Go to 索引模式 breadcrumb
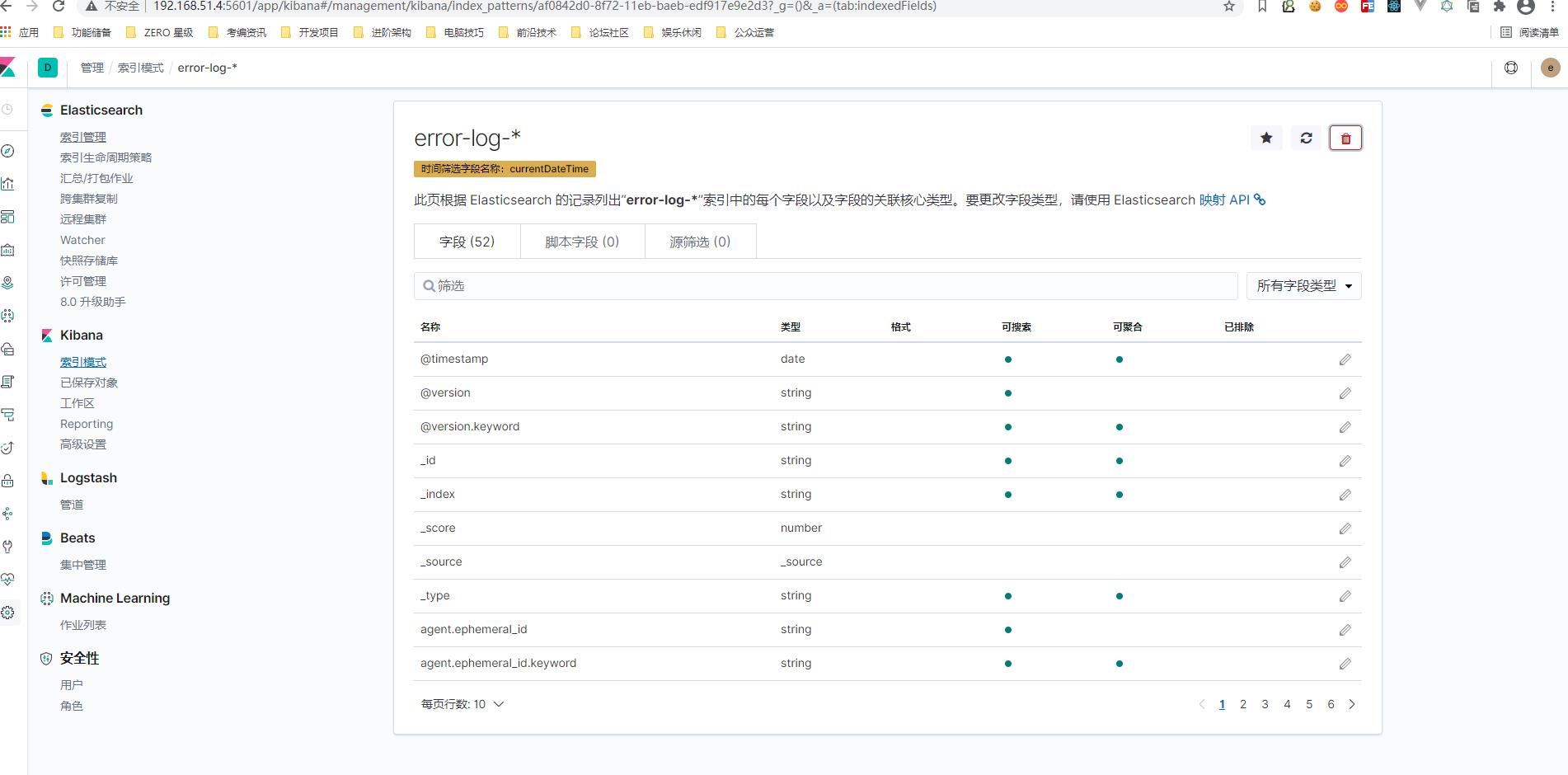 [x=140, y=68]
